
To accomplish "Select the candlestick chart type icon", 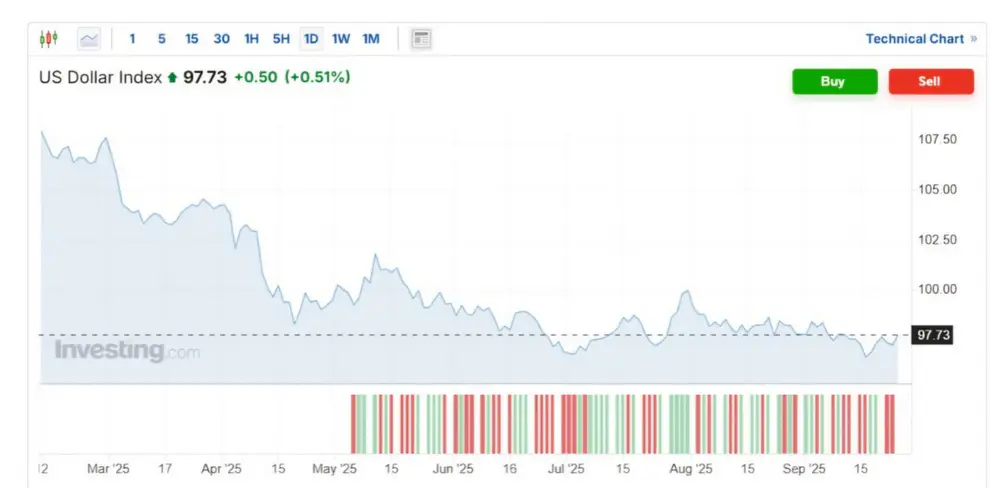I will tap(48, 39).
